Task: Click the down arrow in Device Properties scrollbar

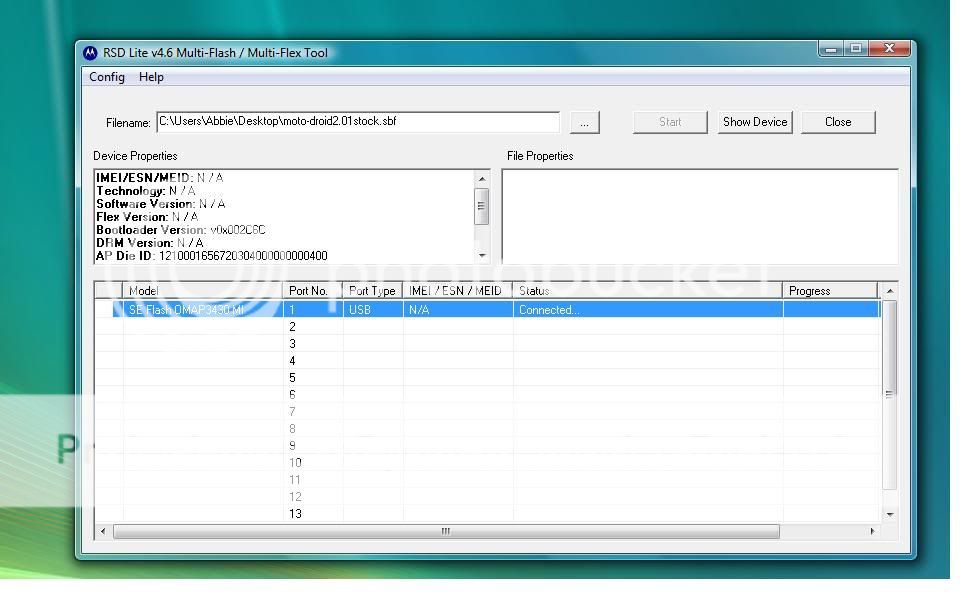Action: point(482,255)
